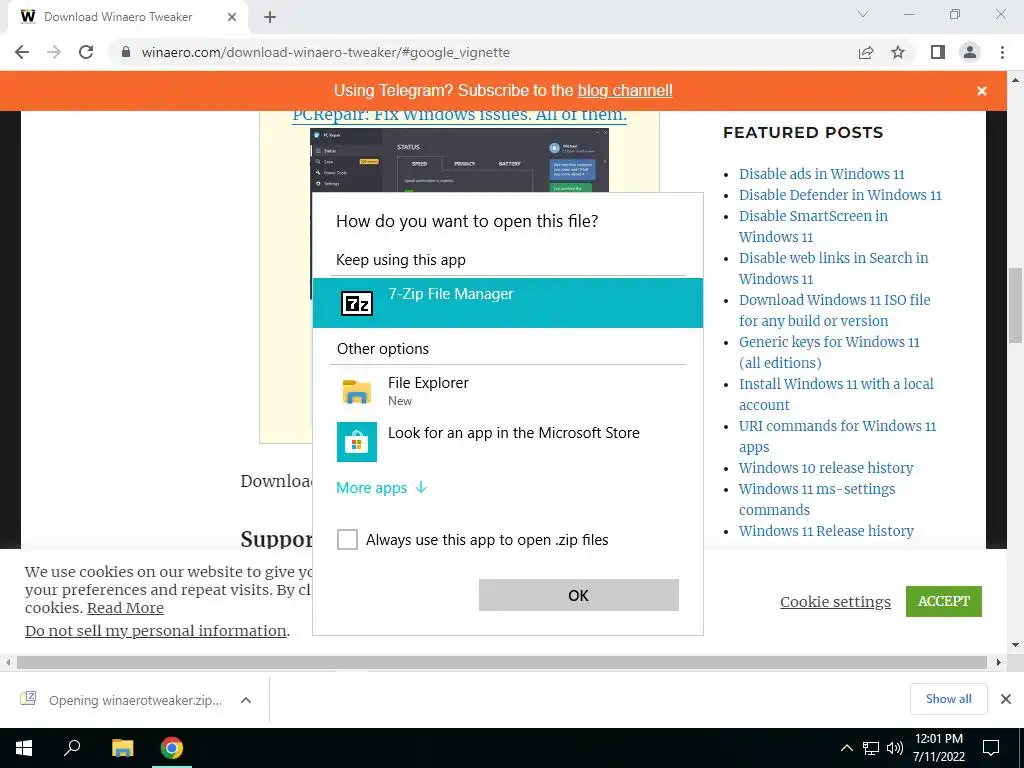Open Chrome three-dot menu
This screenshot has height=768, width=1024.
point(1002,52)
